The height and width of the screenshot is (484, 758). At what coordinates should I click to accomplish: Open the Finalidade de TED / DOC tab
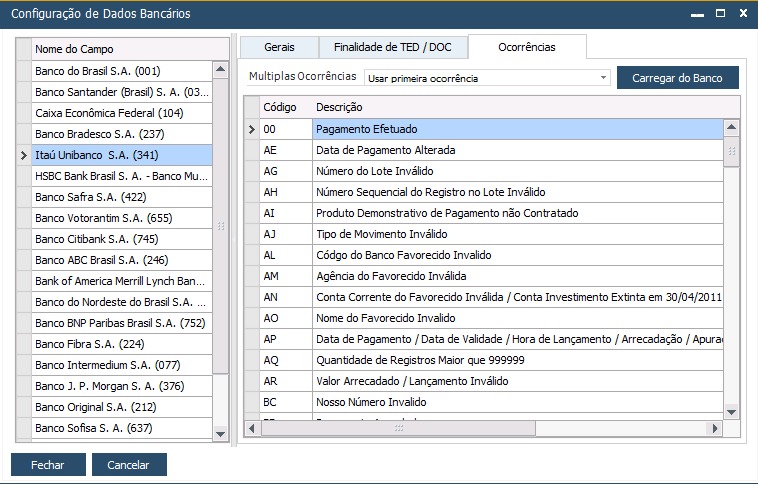pos(393,47)
